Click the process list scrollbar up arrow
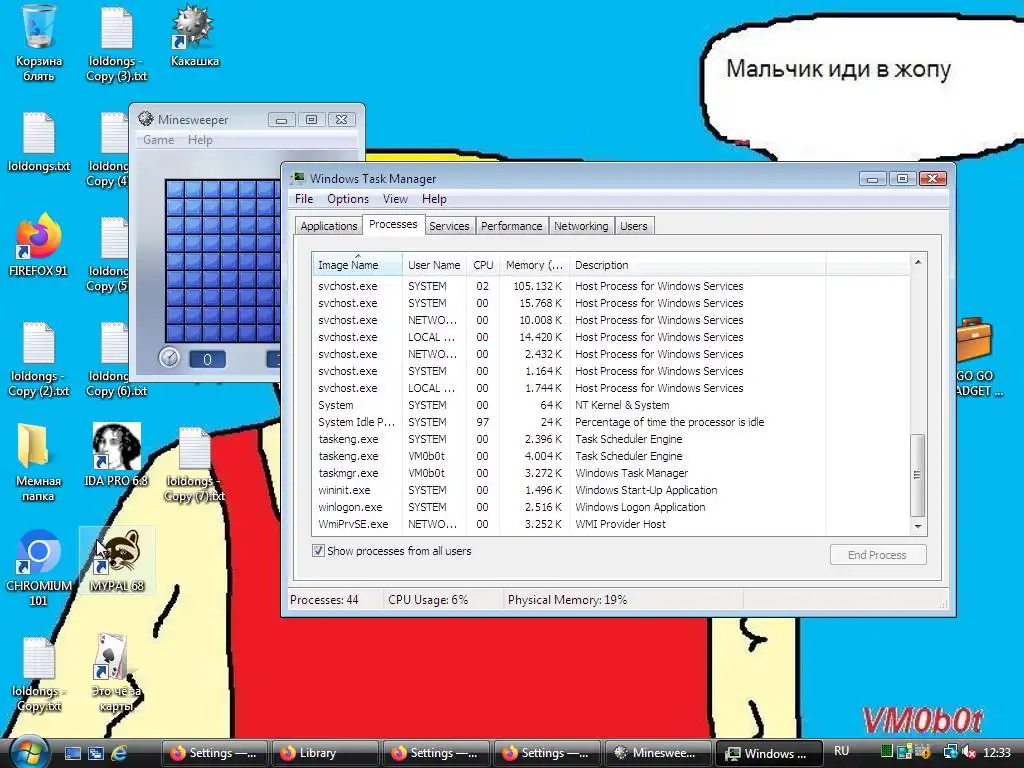 [x=918, y=262]
